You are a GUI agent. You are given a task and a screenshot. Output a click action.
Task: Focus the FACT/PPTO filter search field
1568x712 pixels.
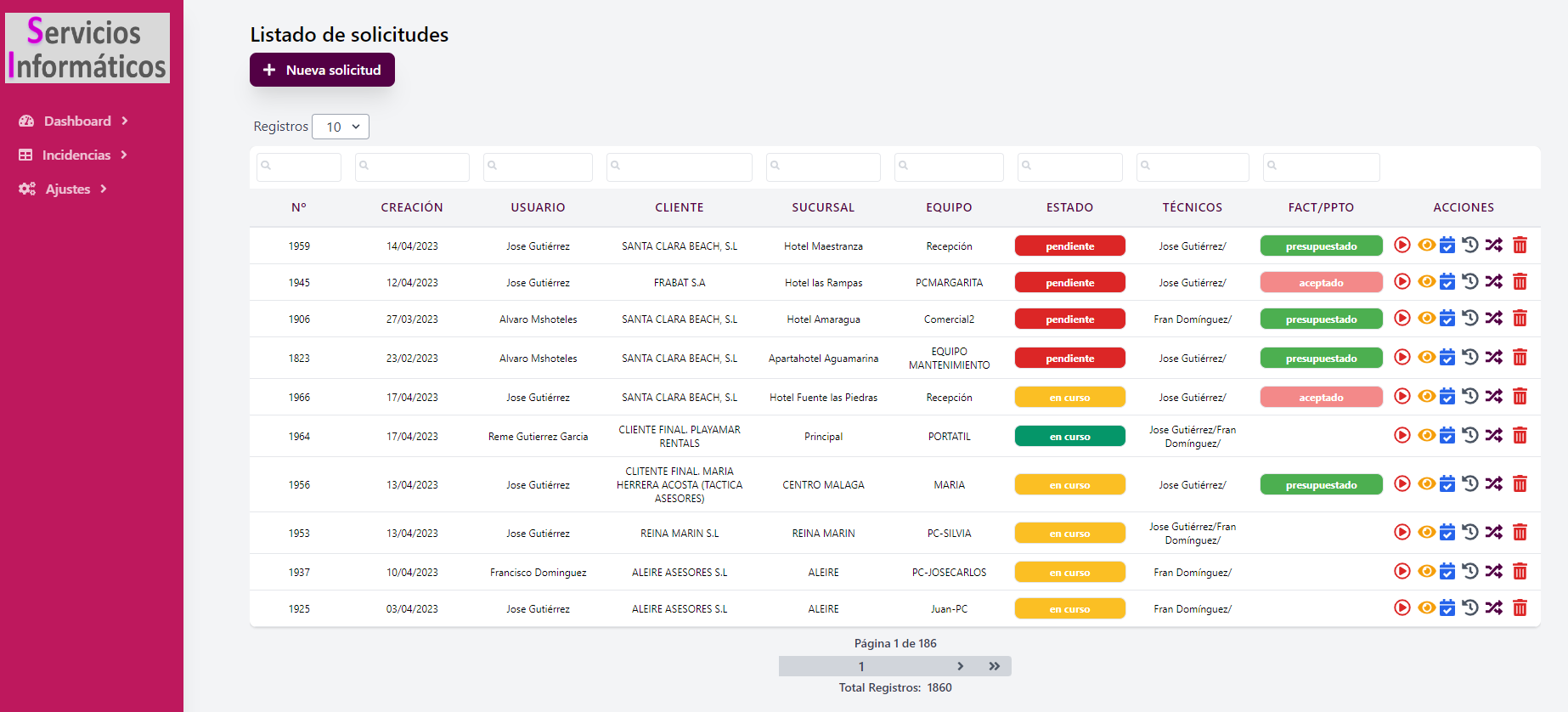[1321, 167]
